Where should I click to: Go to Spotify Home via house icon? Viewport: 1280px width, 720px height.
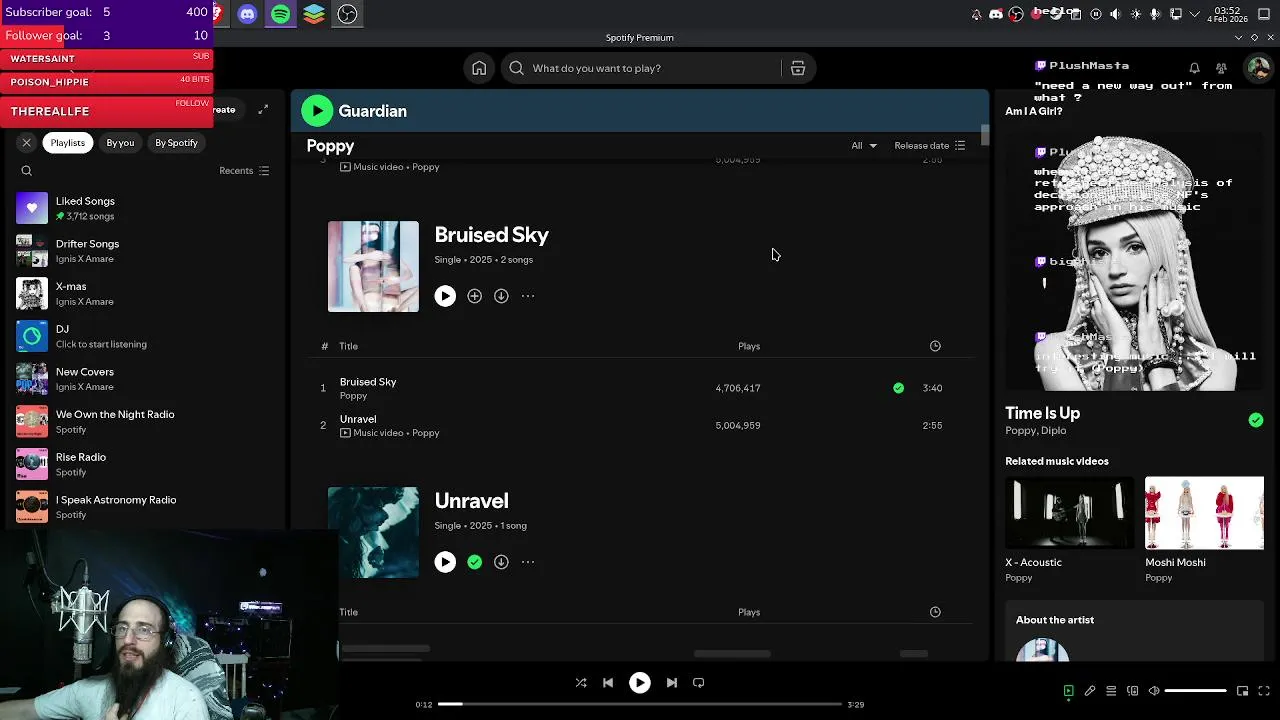[479, 68]
